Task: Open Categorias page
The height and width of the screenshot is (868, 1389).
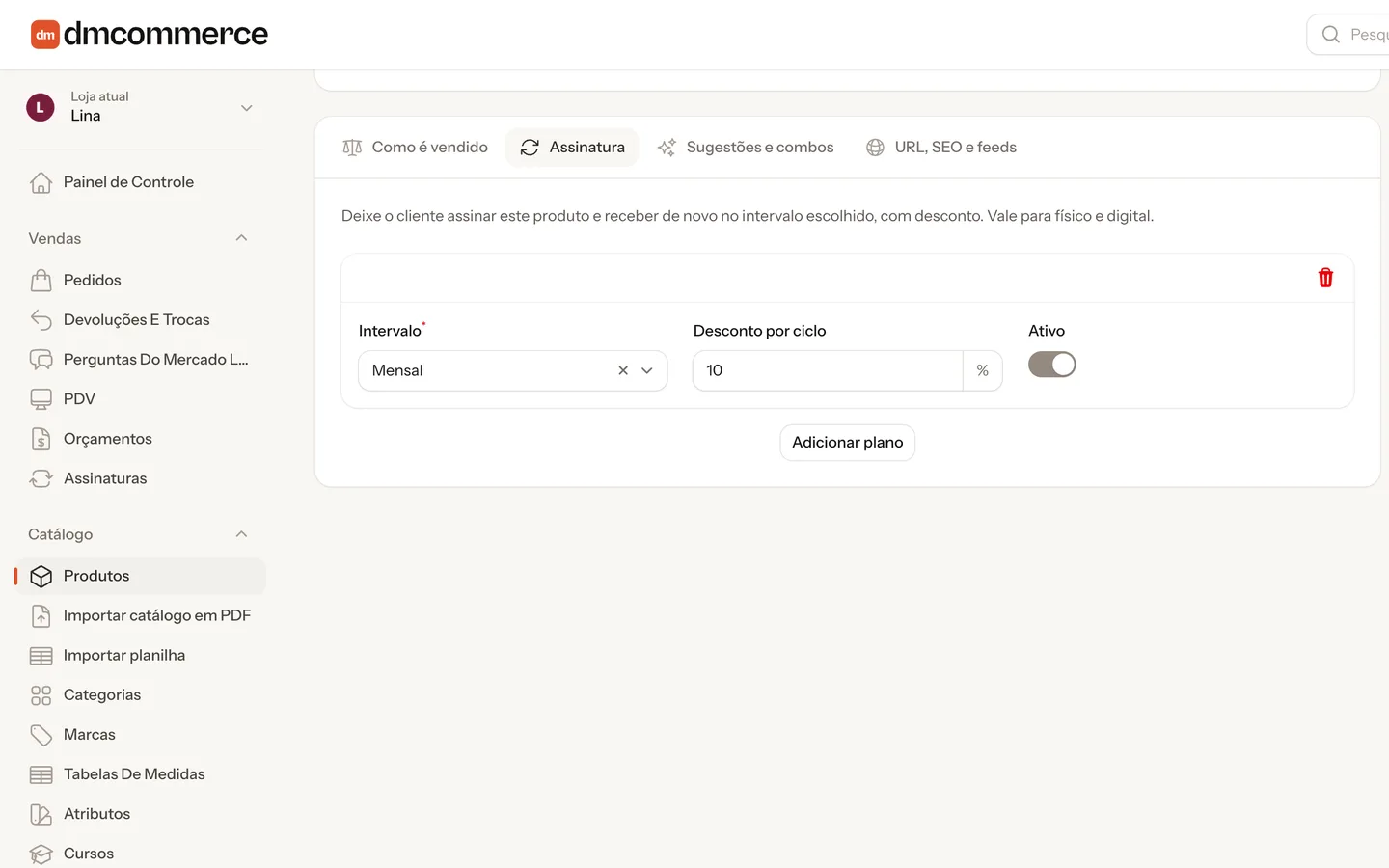Action: coord(141,695)
